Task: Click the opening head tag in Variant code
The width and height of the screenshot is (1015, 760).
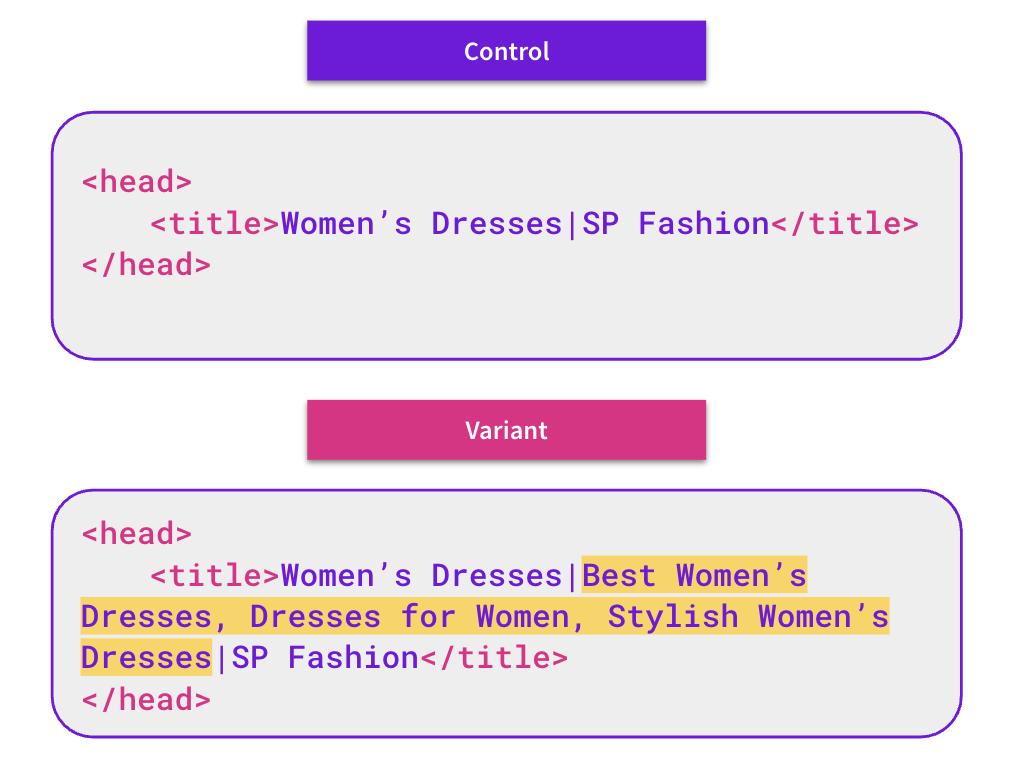Action: pos(136,534)
